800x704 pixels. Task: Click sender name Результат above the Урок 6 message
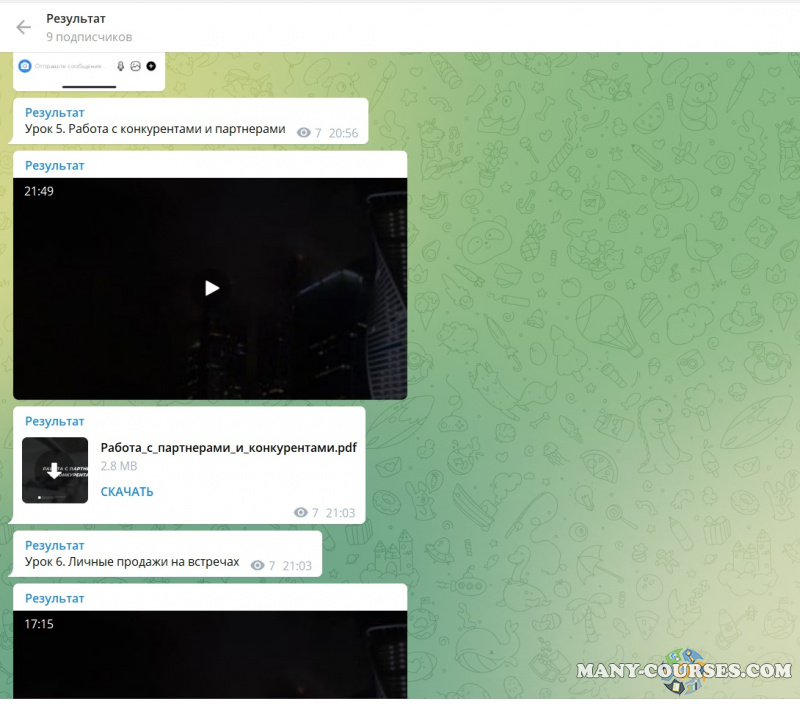click(x=55, y=546)
